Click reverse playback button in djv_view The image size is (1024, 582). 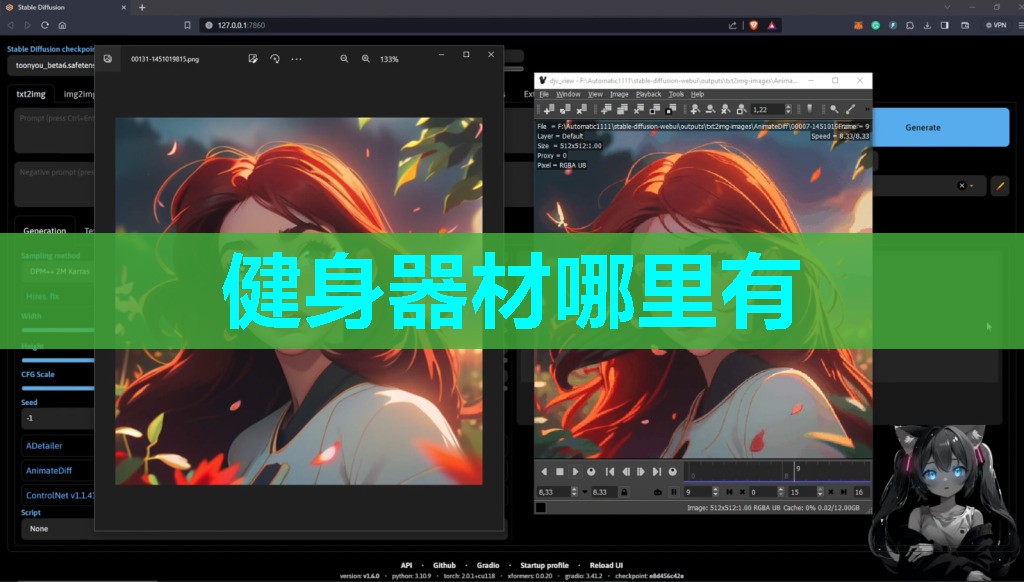coord(544,472)
